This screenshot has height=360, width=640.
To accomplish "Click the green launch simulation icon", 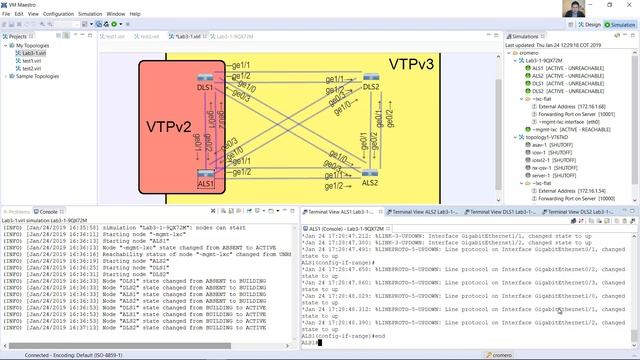I will click(x=114, y=24).
